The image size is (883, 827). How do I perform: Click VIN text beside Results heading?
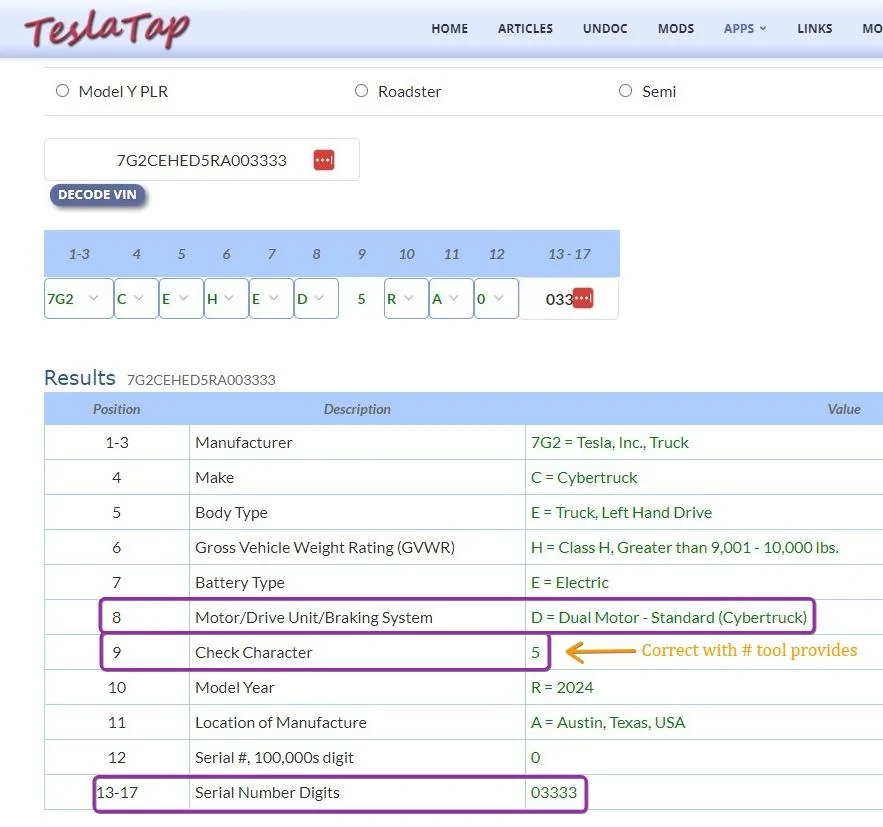pos(201,380)
